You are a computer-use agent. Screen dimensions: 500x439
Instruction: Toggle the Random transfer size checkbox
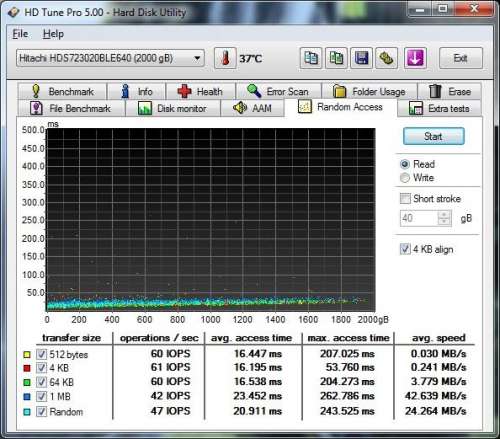coord(41,411)
